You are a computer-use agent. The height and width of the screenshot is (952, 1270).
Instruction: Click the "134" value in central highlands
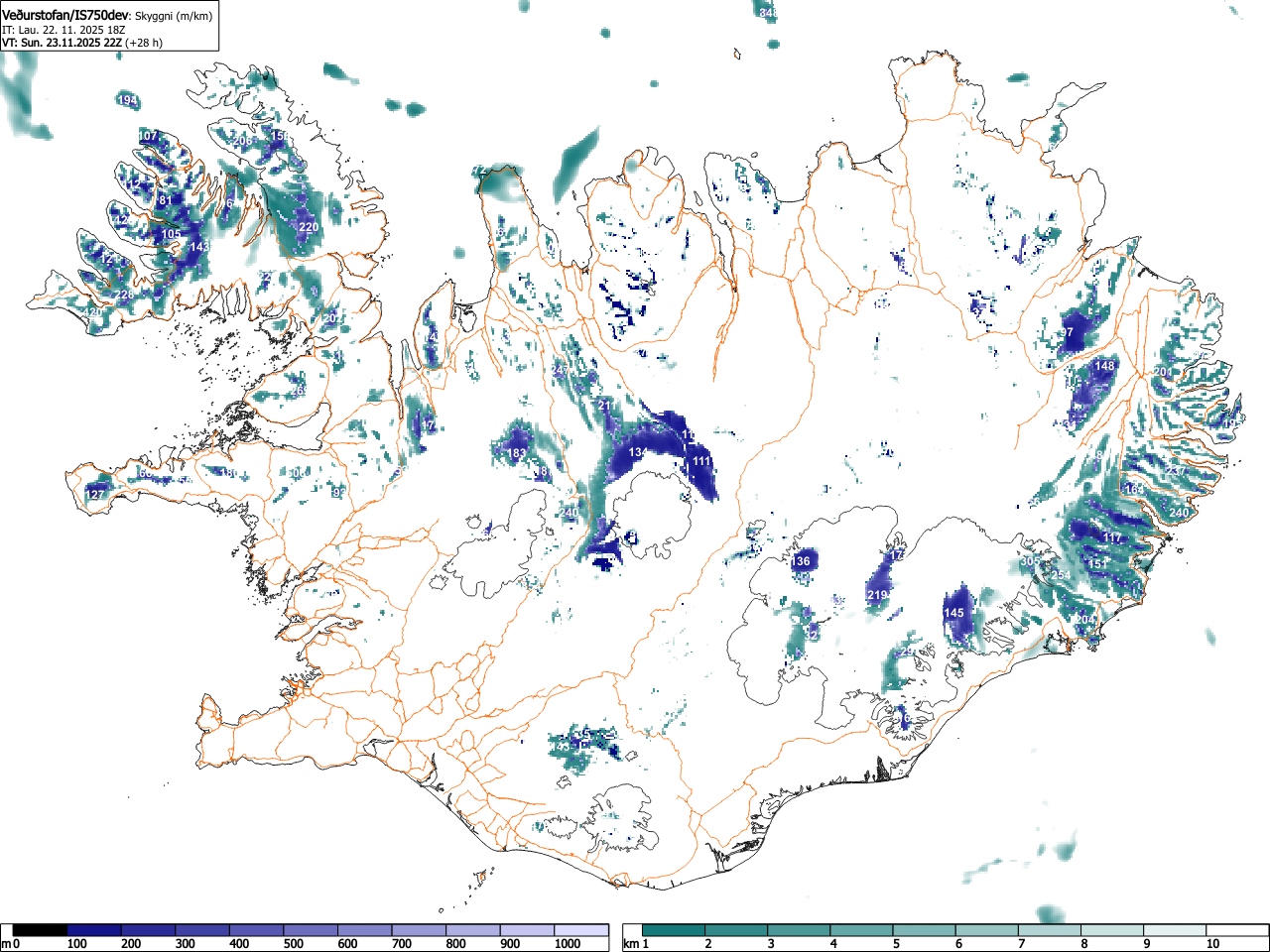coord(638,452)
